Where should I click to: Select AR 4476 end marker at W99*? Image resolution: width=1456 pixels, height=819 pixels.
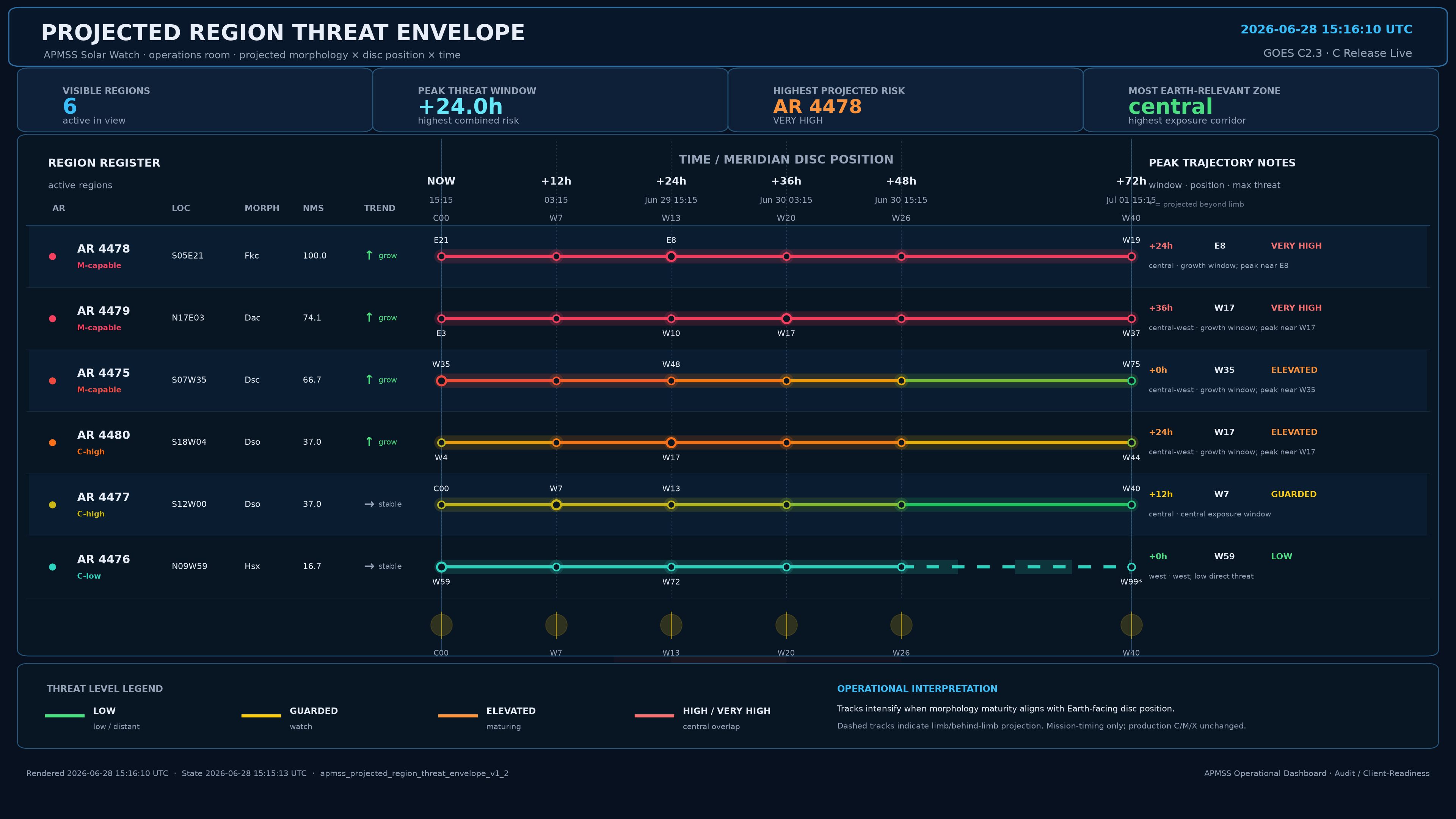(1131, 567)
